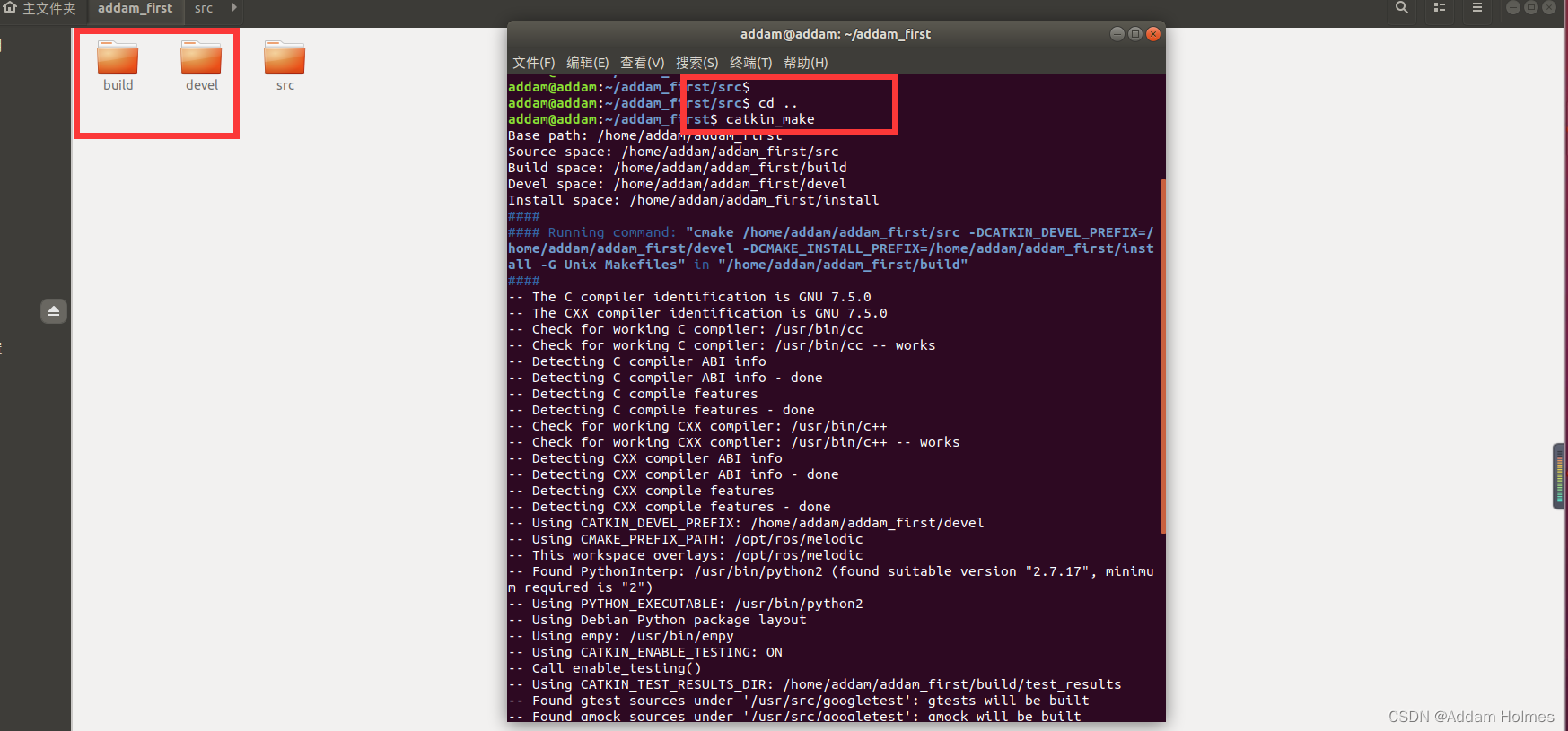Click 'Using CATKIN_DEVEL_PREFIX' output line

coord(746,523)
